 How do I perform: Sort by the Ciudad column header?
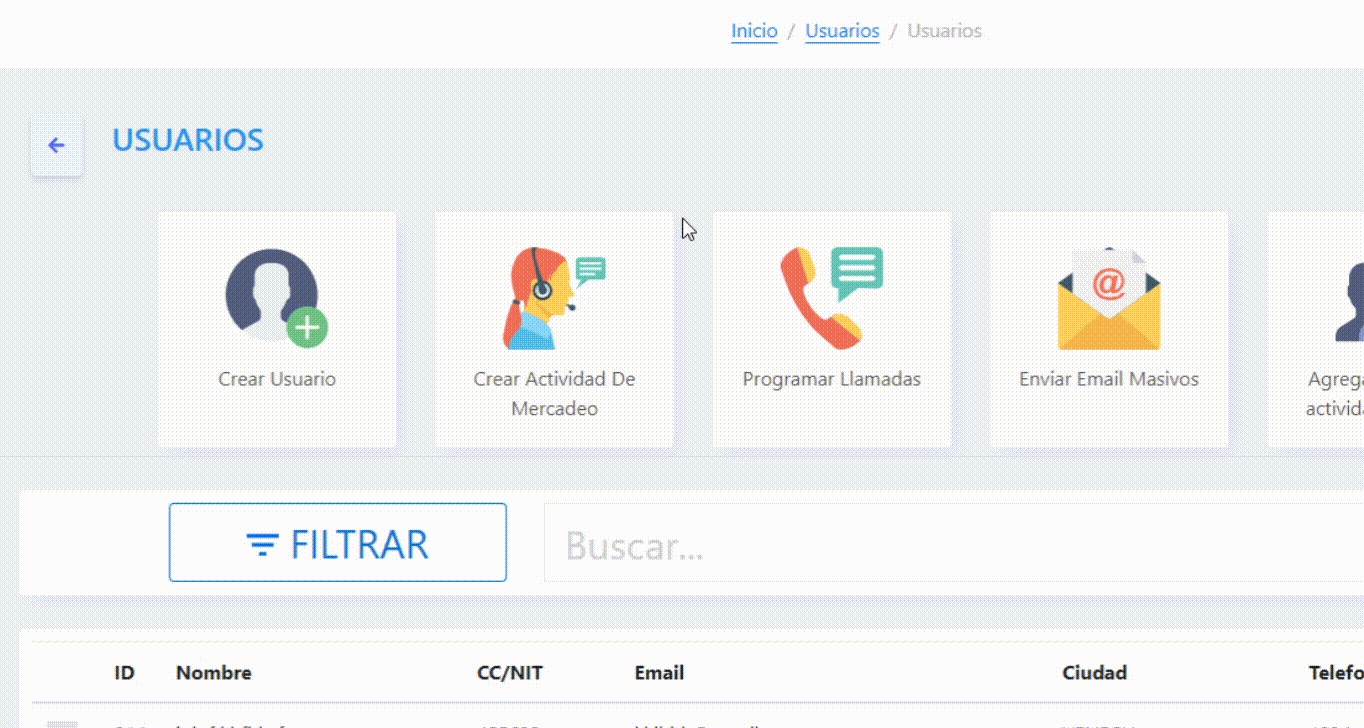[1094, 673]
